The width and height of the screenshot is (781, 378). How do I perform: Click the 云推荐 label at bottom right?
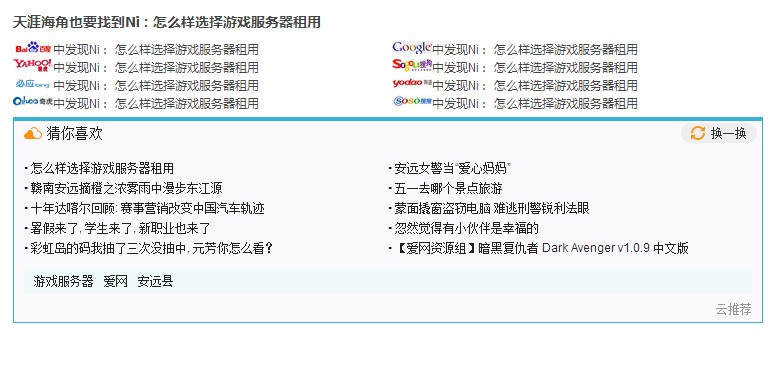[733, 309]
